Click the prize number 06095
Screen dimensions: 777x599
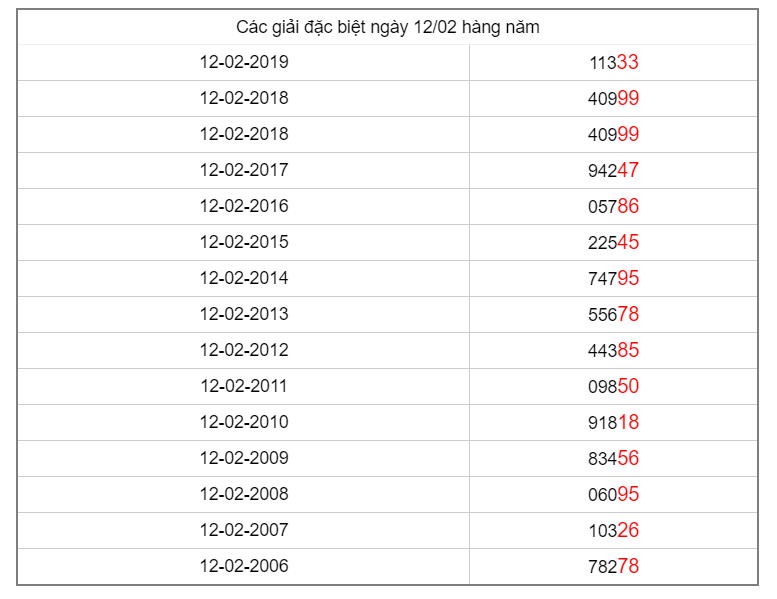(613, 494)
